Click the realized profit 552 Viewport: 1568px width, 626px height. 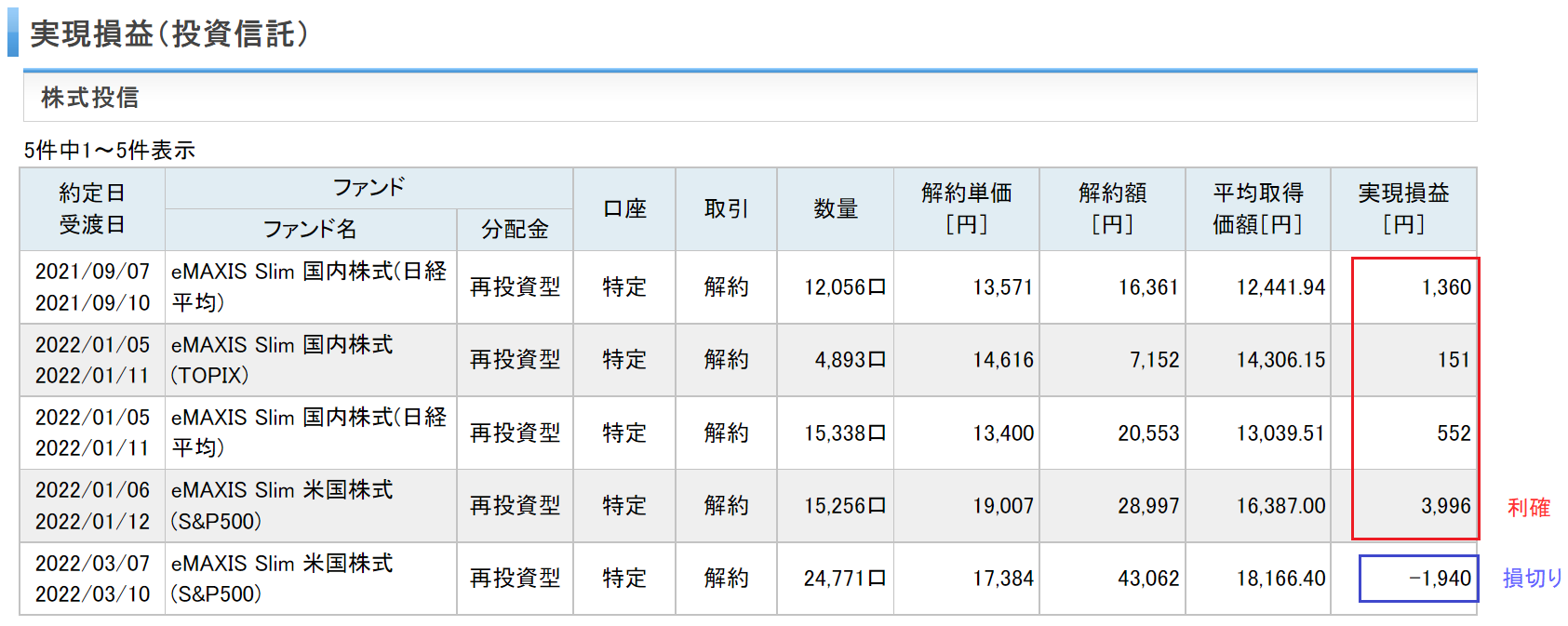click(x=1454, y=433)
